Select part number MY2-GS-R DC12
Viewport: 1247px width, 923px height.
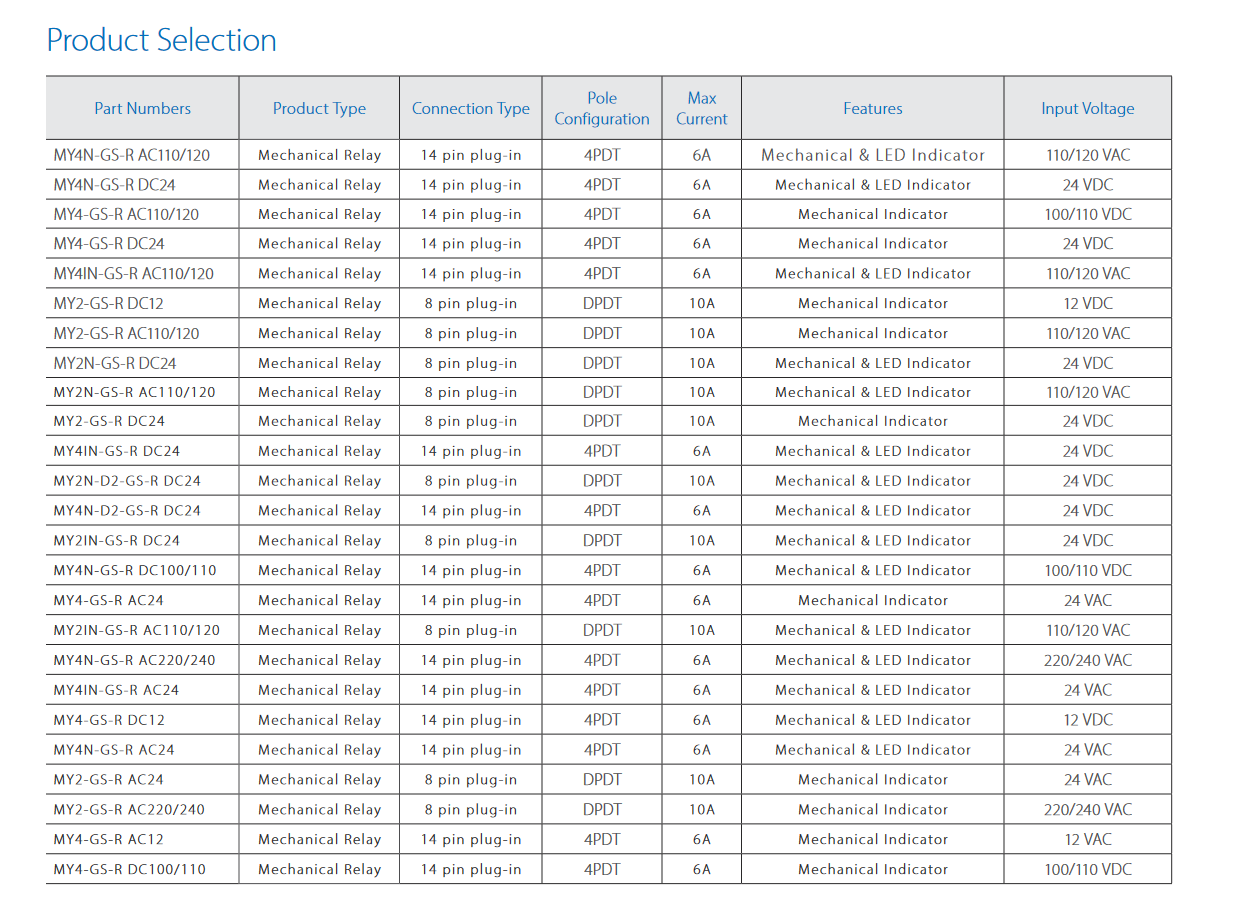tap(108, 303)
